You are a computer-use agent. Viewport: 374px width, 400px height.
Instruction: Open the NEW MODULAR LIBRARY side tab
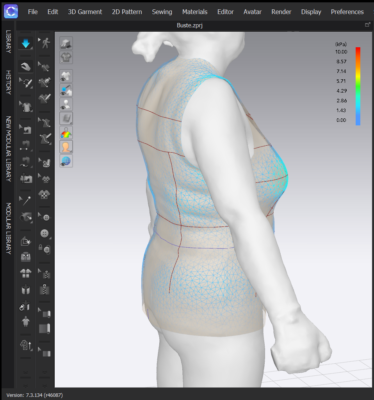8,149
